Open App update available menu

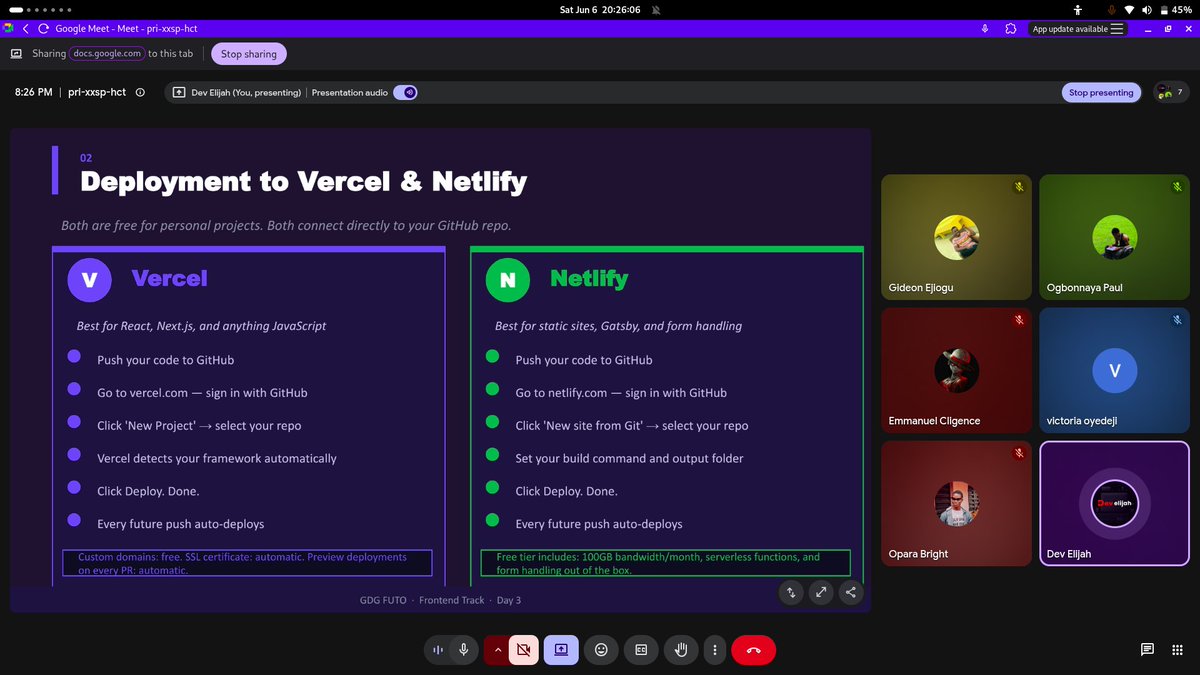pos(1079,29)
